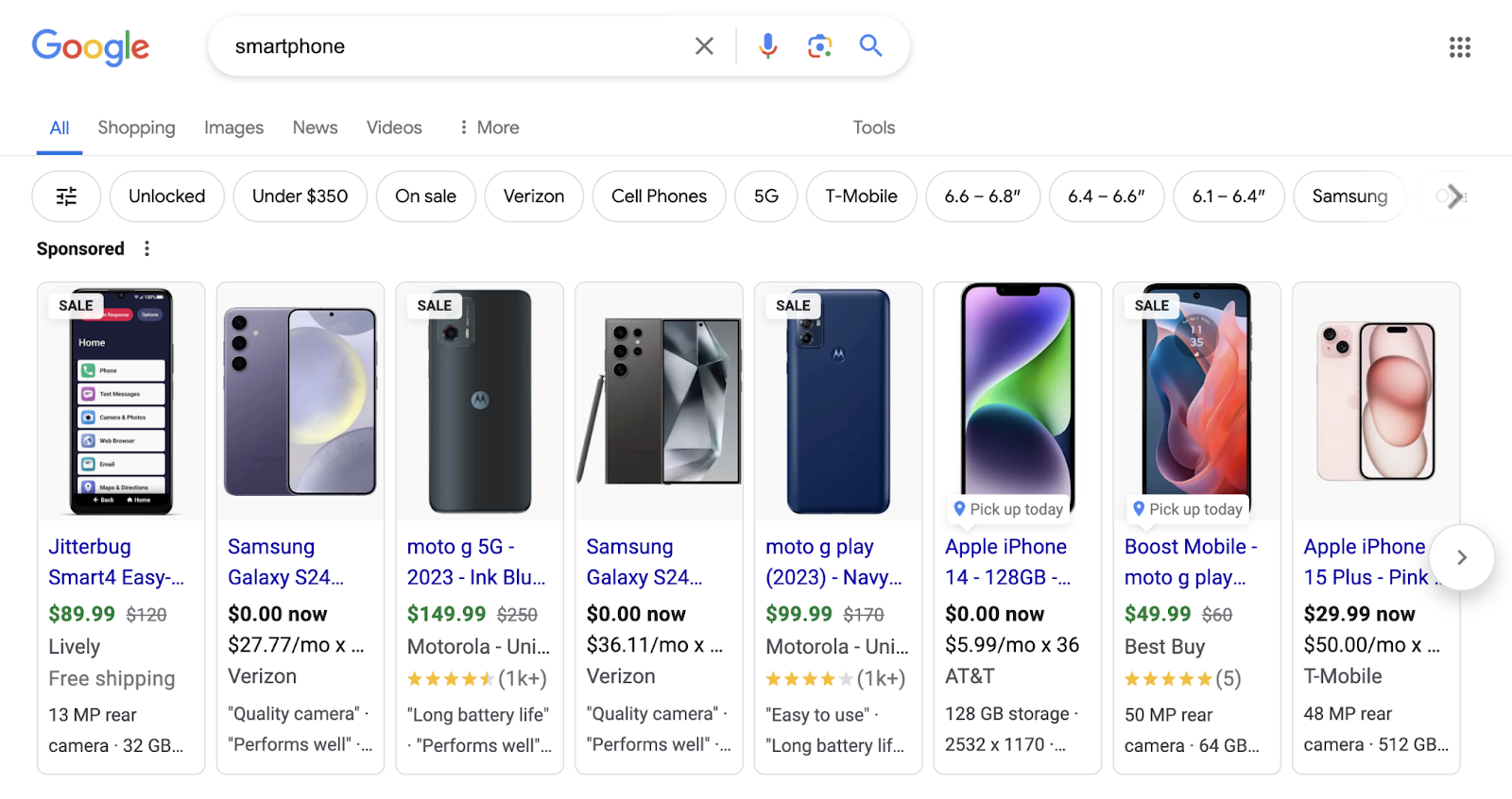This screenshot has height=799, width=1512.
Task: Open the Google apps grid
Action: [1459, 47]
